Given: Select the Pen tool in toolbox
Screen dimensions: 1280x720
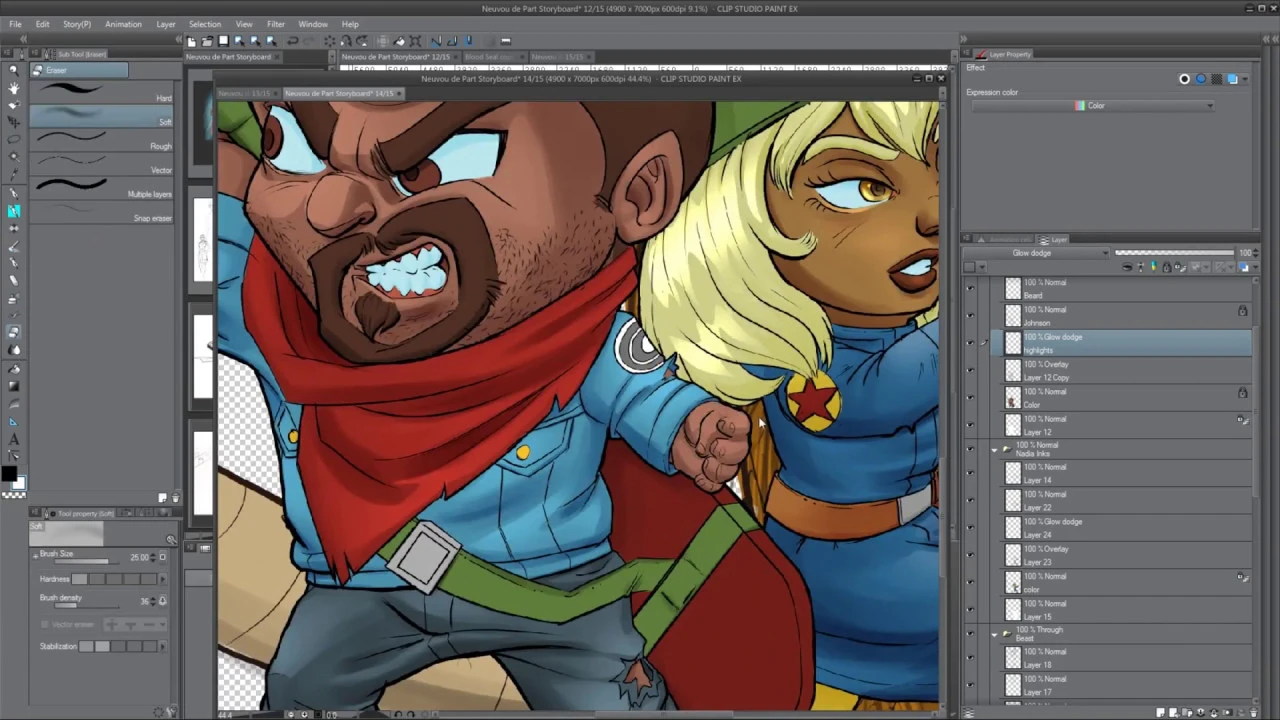Looking at the screenshot, I should coord(13,193).
